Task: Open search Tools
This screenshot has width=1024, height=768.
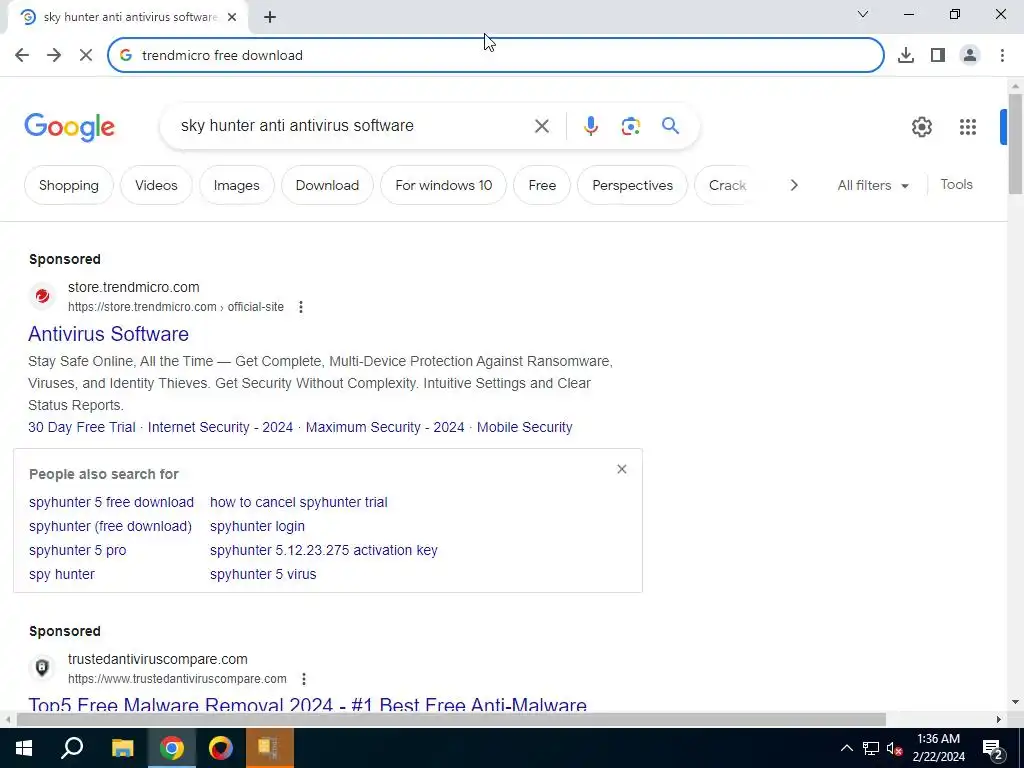Action: pos(956,185)
